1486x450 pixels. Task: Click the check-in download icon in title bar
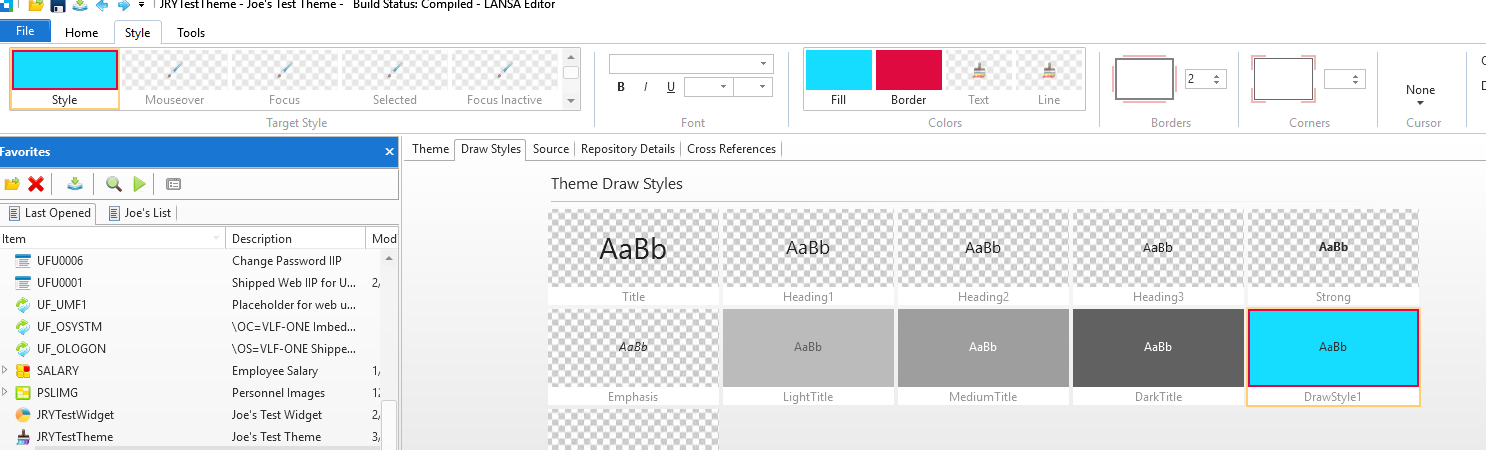79,5
